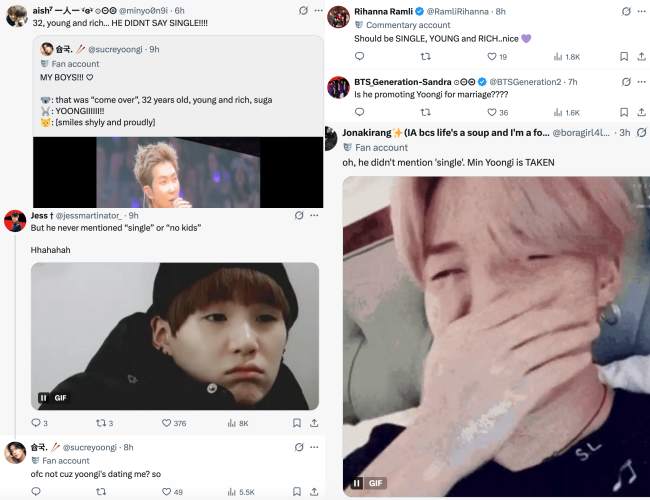This screenshot has height=500, width=650.
Task: Open @jessmartinator_ profile handle
Action: (x=90, y=215)
